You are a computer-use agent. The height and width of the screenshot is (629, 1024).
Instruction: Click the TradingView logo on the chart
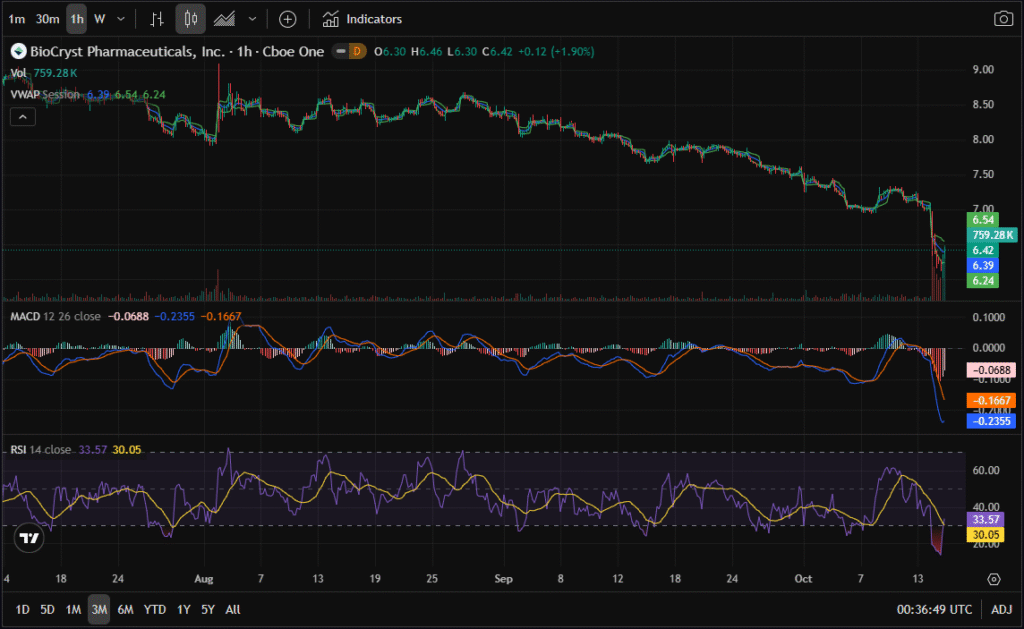30,538
